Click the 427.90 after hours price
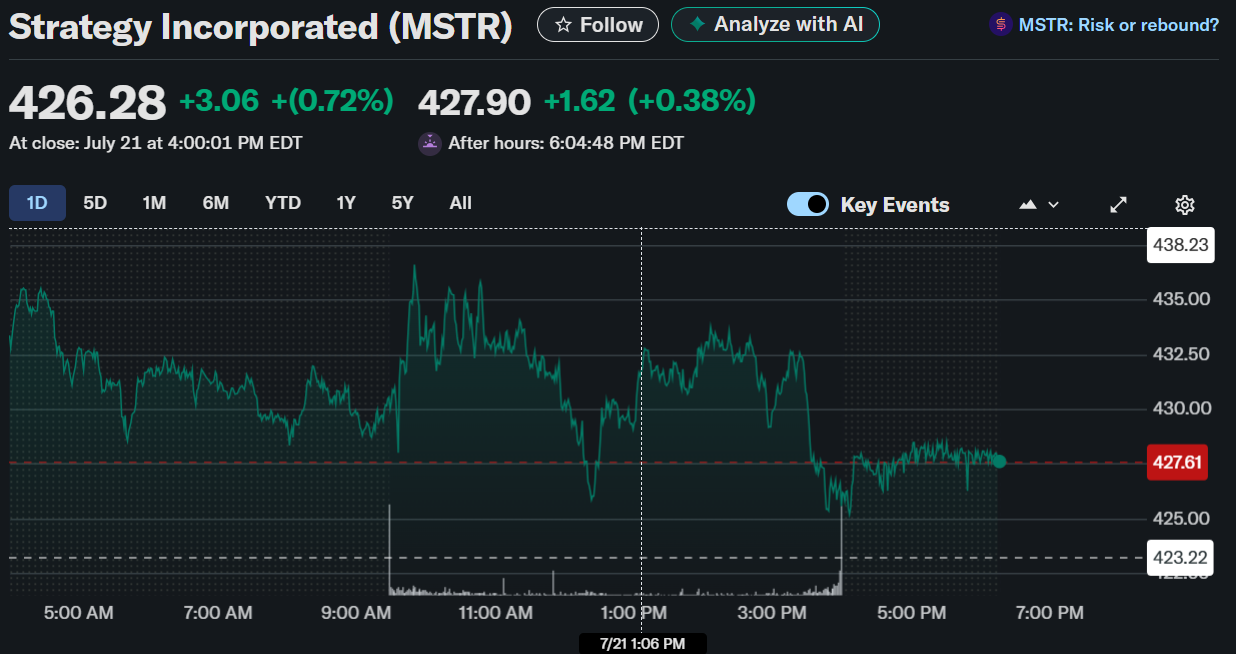Screen dimensions: 1236x654 pos(474,101)
